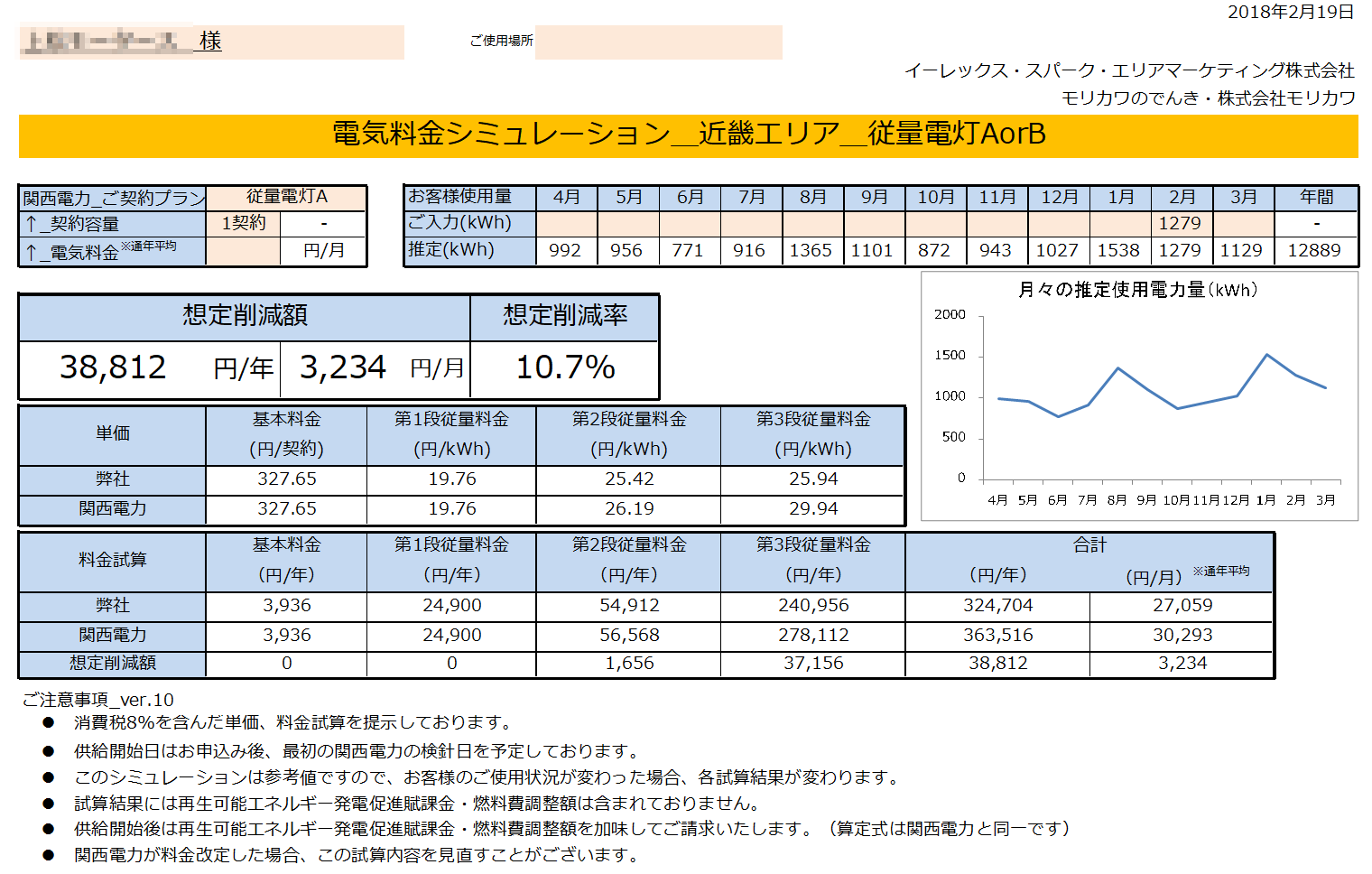The height and width of the screenshot is (874, 1372).
Task: Click the 2月 input value 1279
Action: (x=1181, y=223)
